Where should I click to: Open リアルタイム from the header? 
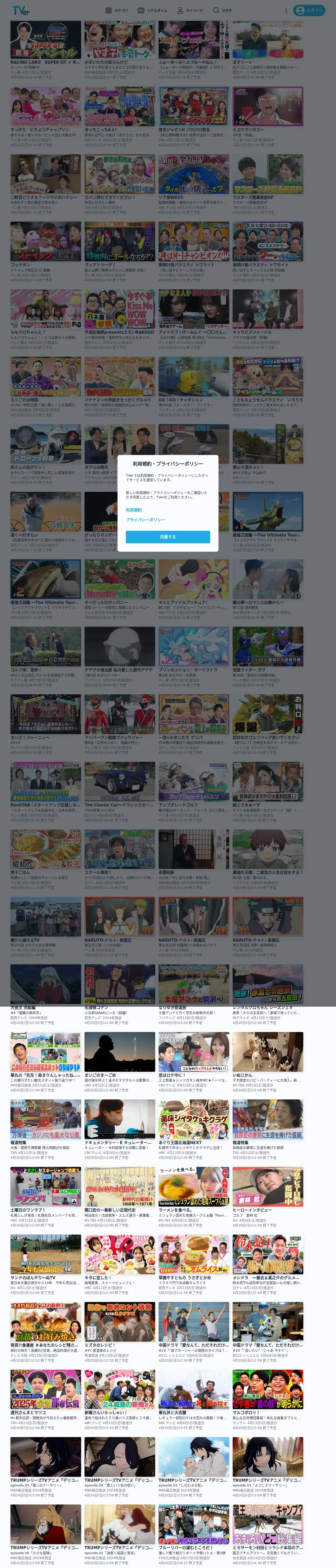point(153,10)
